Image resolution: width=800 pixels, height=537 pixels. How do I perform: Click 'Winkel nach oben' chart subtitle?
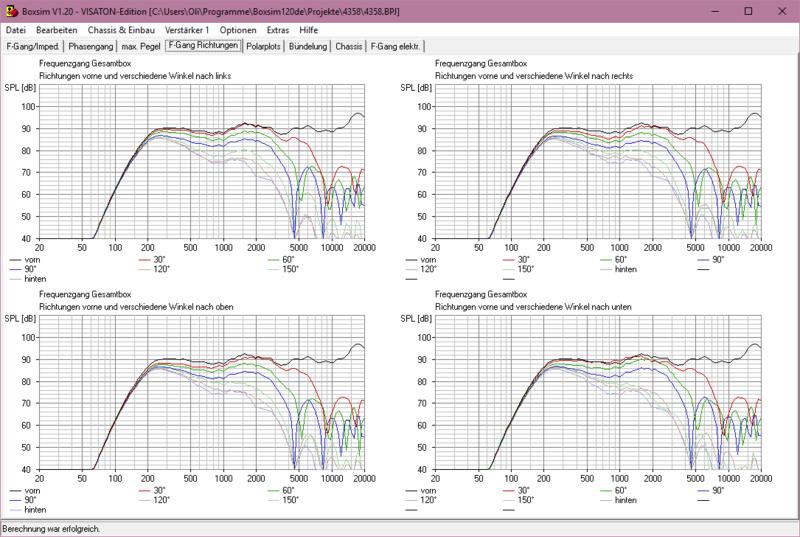click(x=136, y=307)
